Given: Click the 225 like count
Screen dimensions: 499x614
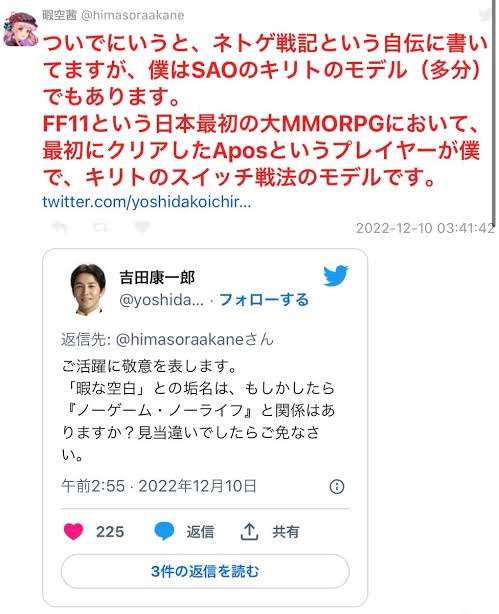Looking at the screenshot, I should [110, 532].
